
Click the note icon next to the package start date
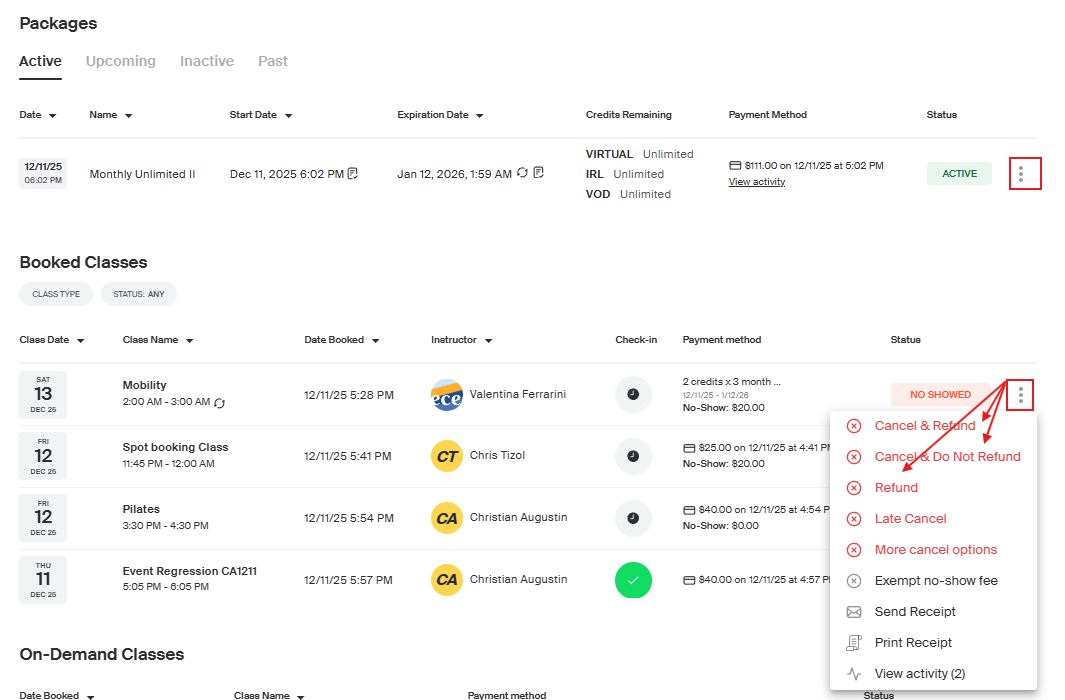click(353, 173)
